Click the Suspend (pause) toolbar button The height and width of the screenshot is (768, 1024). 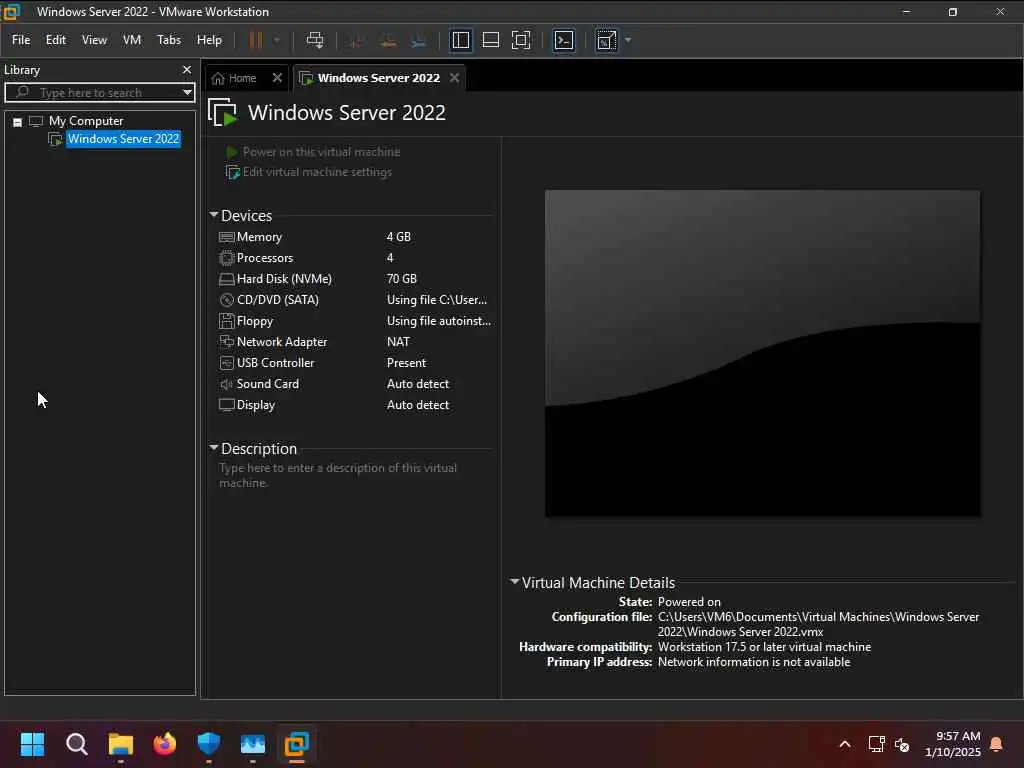[x=255, y=40]
